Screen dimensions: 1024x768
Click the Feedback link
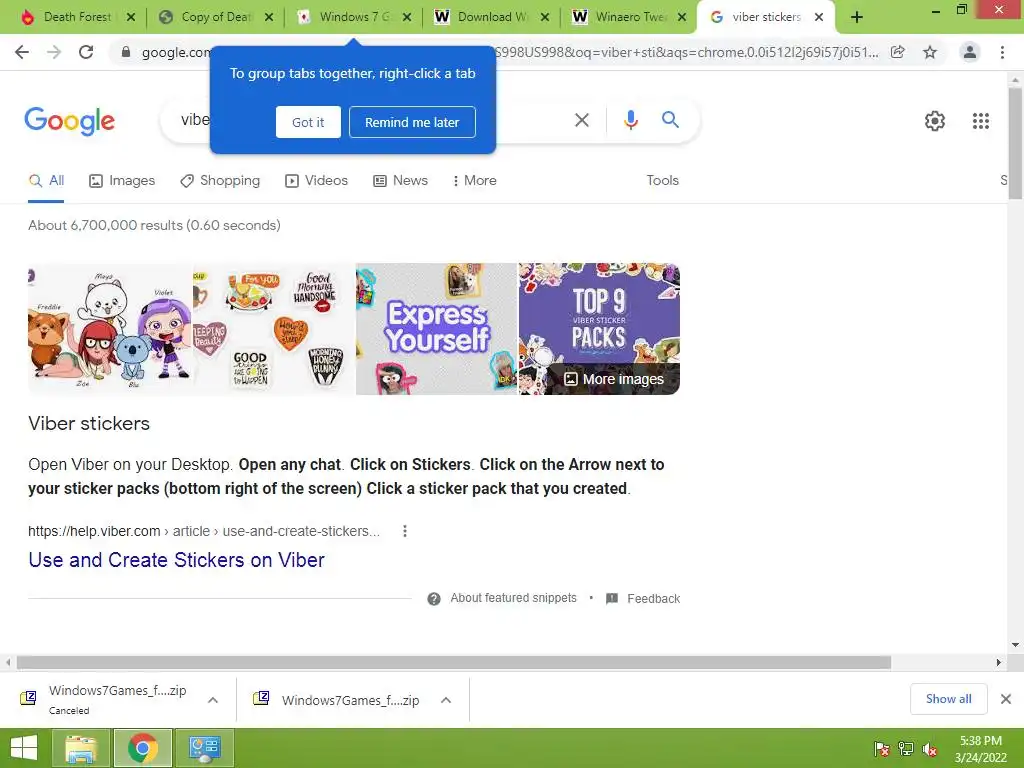pyautogui.click(x=643, y=599)
